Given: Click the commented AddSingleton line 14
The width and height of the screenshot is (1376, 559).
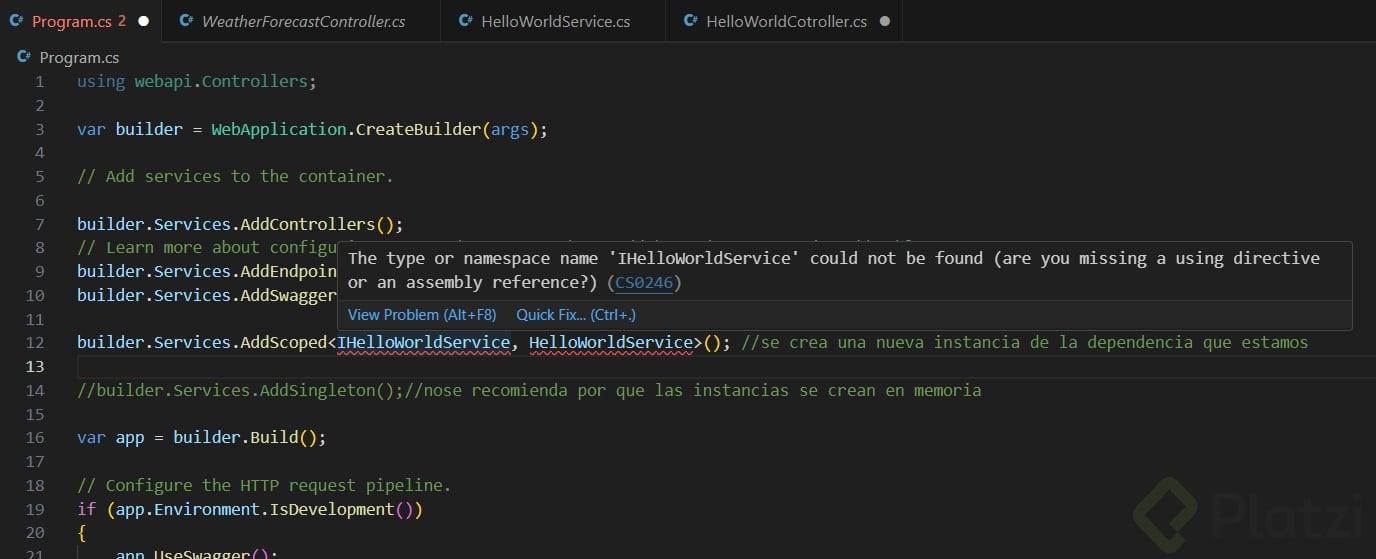Looking at the screenshot, I should pyautogui.click(x=529, y=391).
